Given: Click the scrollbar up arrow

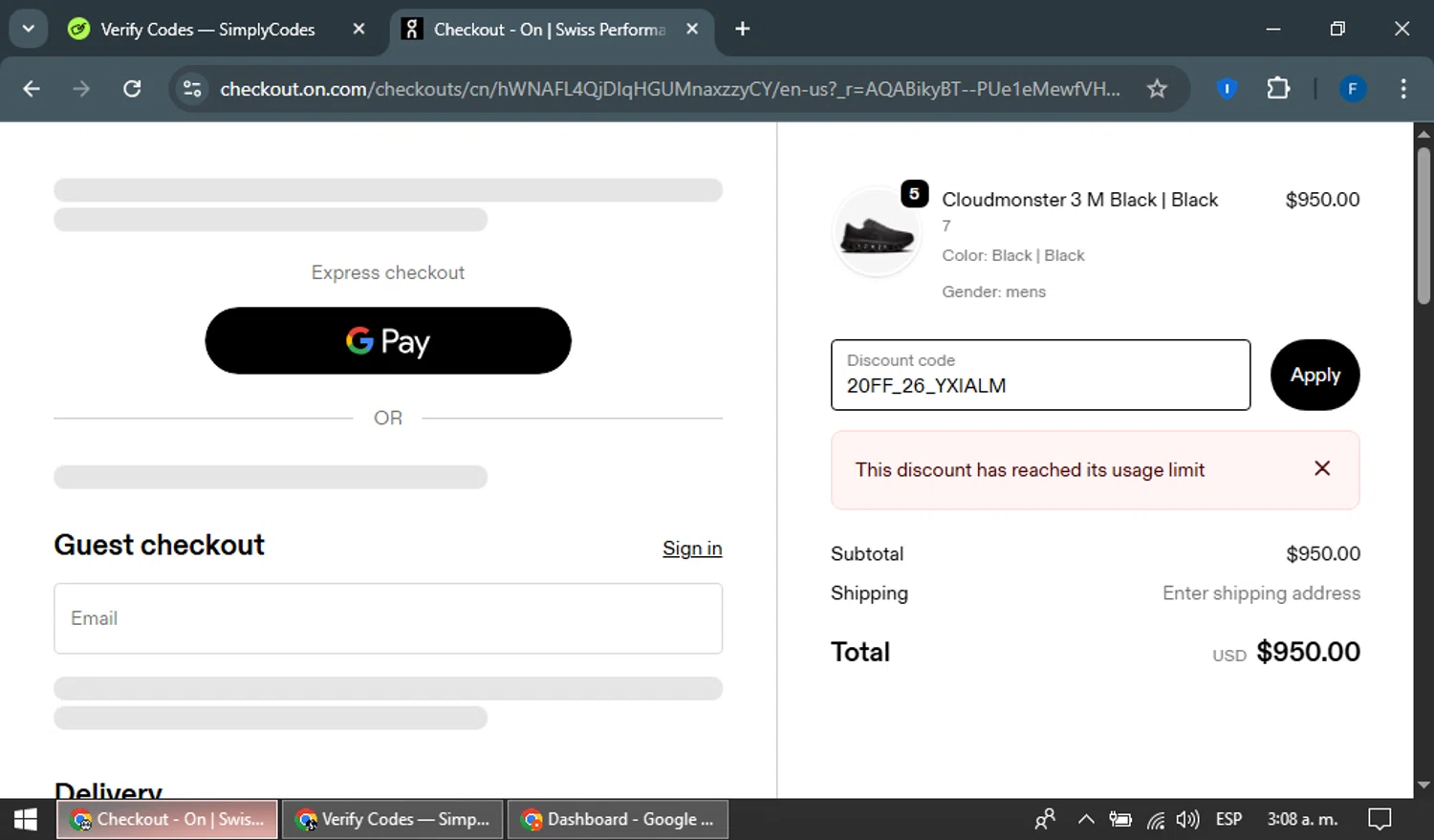Looking at the screenshot, I should pos(1423,134).
